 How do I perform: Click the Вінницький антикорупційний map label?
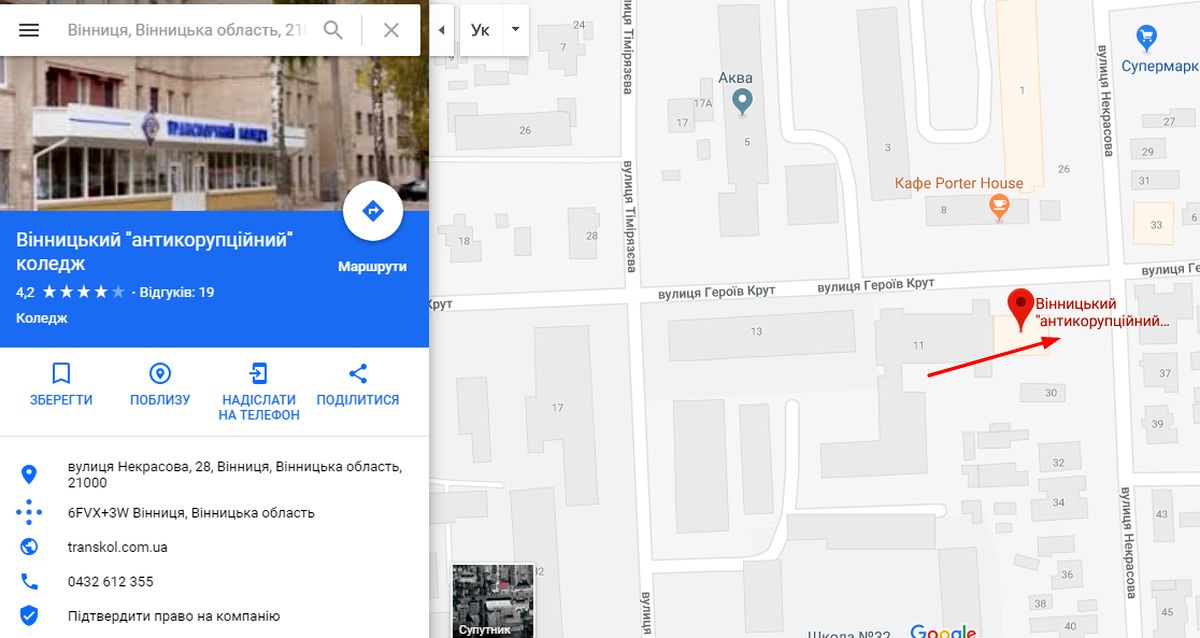pos(1102,312)
